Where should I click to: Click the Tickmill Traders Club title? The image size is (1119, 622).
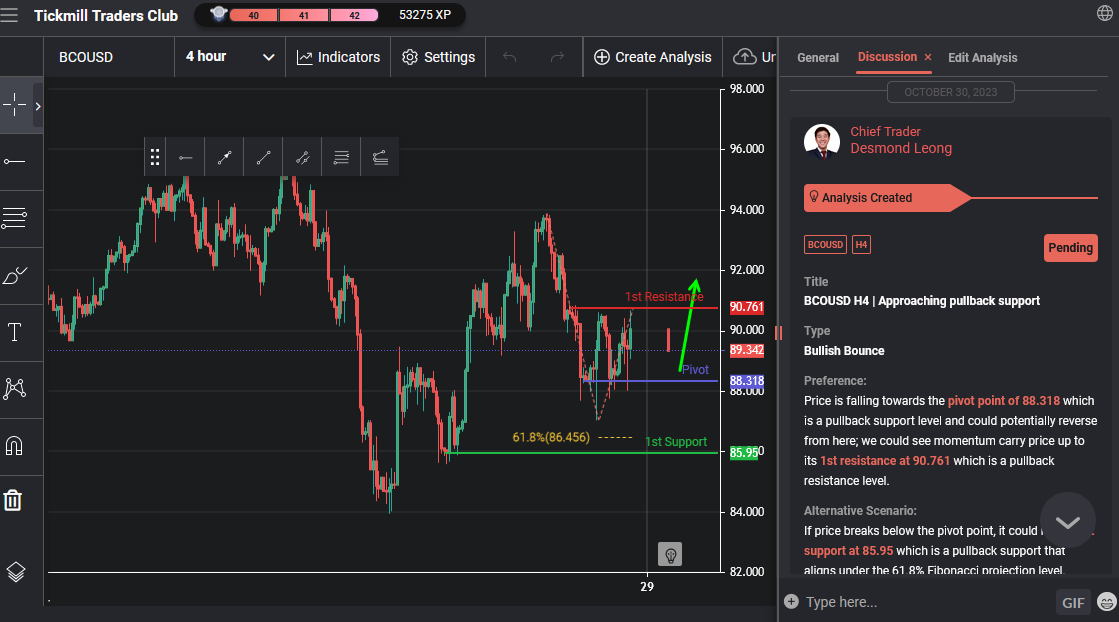(106, 15)
